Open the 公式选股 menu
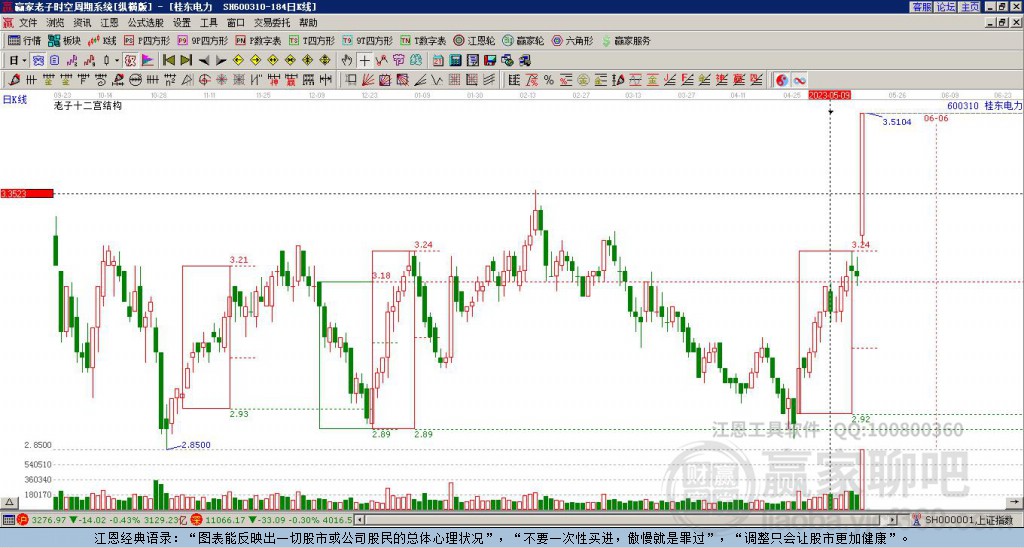This screenshot has height=548, width=1024. [146, 23]
